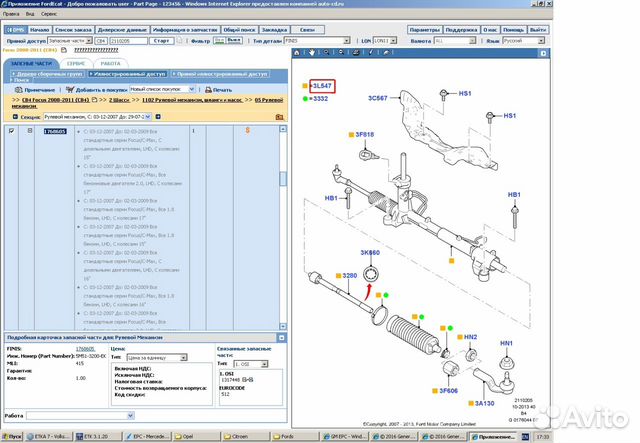The width and height of the screenshot is (640, 443).
Task: Click the folder icon at right of the section row
Action: tap(279, 117)
